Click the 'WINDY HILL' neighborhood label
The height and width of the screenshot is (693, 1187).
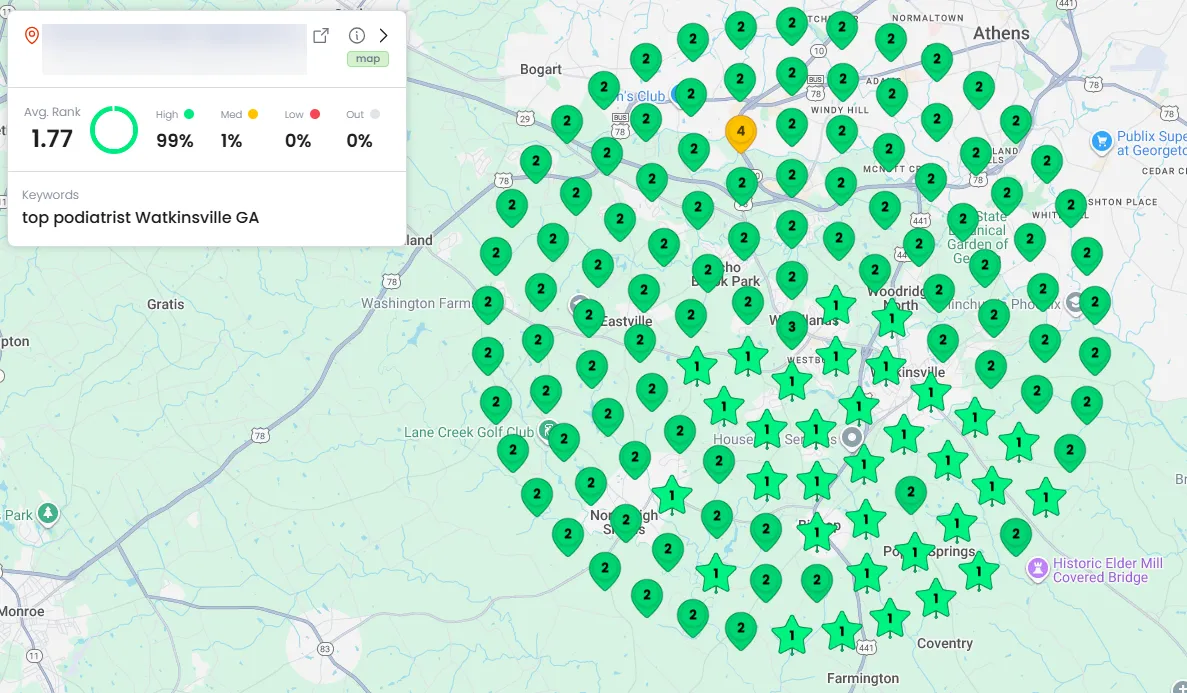tap(840, 111)
